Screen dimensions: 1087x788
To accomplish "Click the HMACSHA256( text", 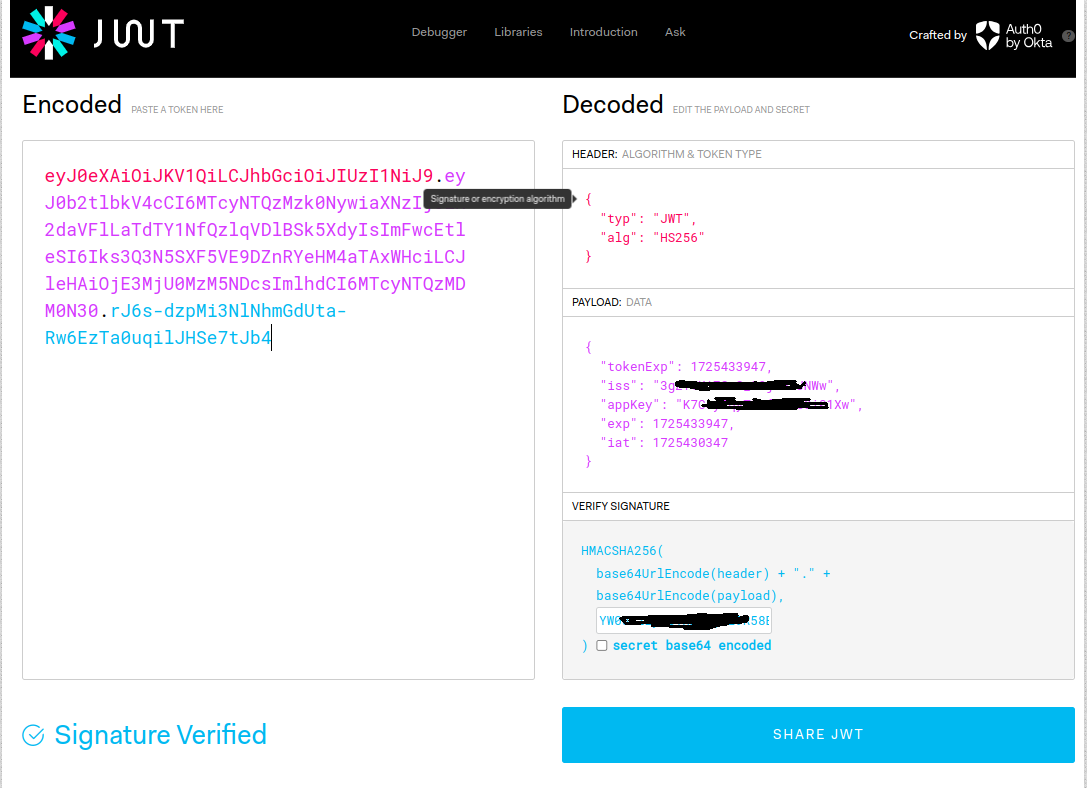I will 622,551.
